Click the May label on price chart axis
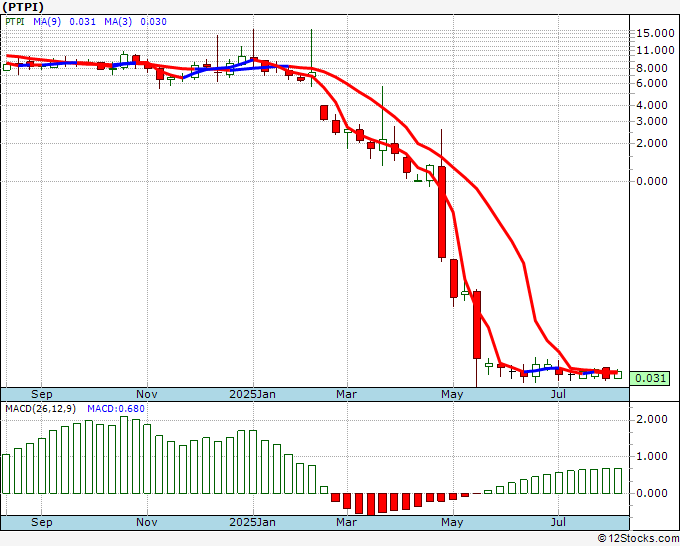This screenshot has width=680, height=546. [x=452, y=394]
